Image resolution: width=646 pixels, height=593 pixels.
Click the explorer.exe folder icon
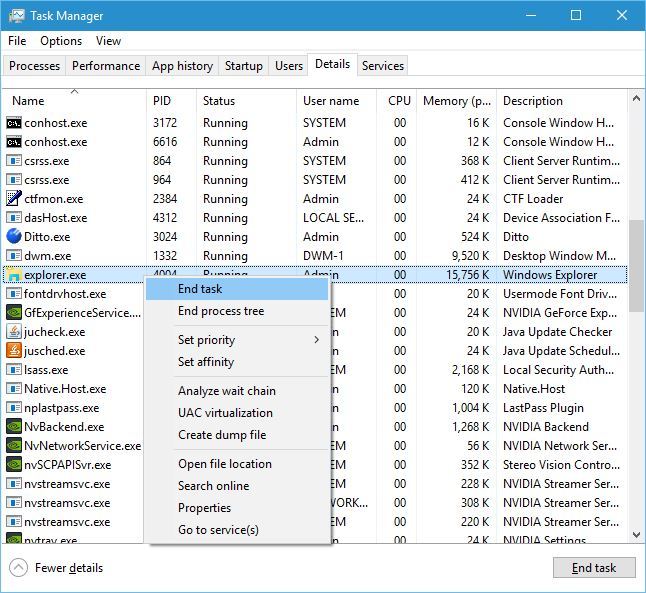click(14, 274)
